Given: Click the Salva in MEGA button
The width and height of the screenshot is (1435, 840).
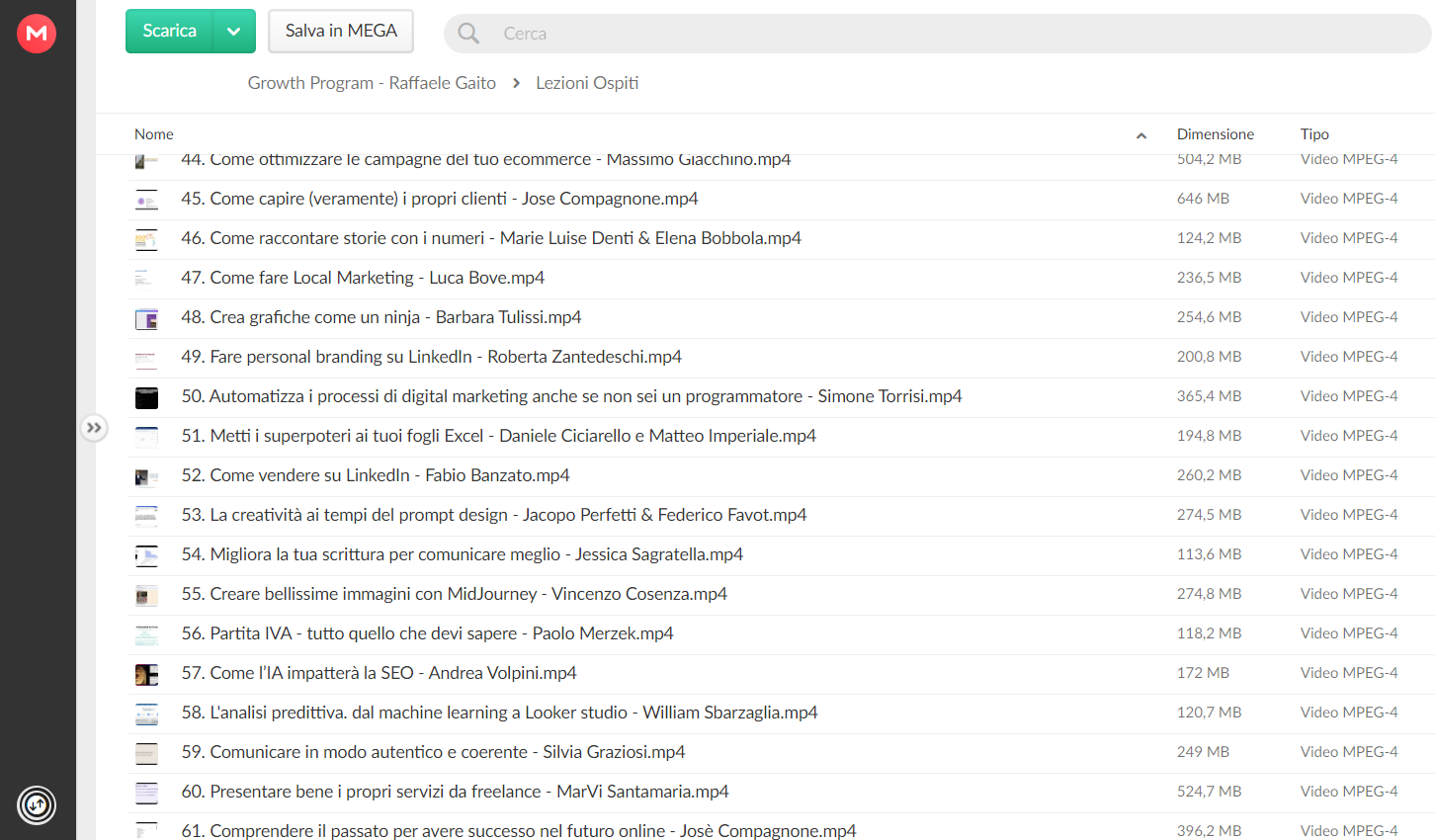Looking at the screenshot, I should [341, 31].
